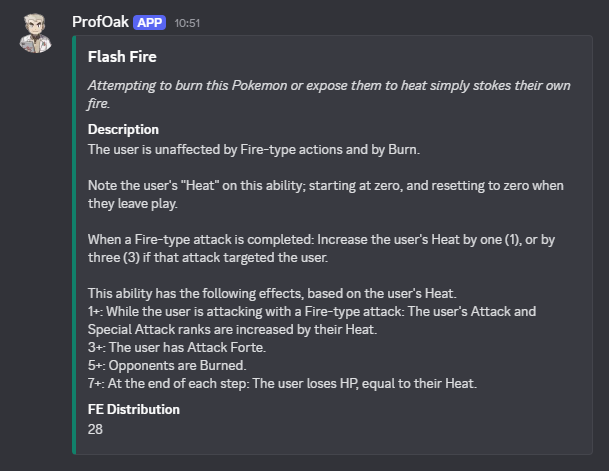Click the line about unaffected by Fire-type actions

[x=254, y=149]
